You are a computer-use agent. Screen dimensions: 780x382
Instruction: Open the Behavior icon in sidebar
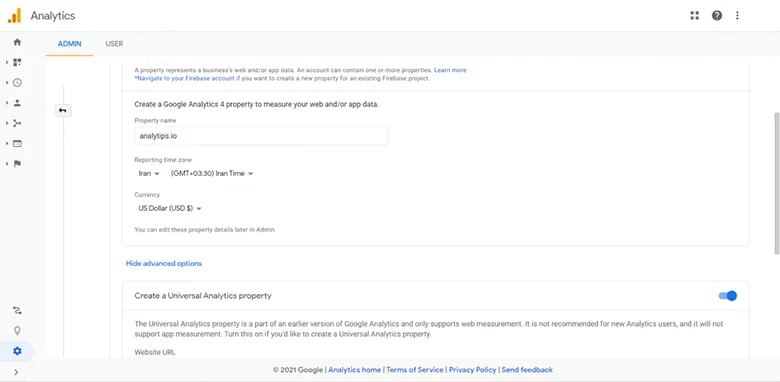(x=17, y=144)
